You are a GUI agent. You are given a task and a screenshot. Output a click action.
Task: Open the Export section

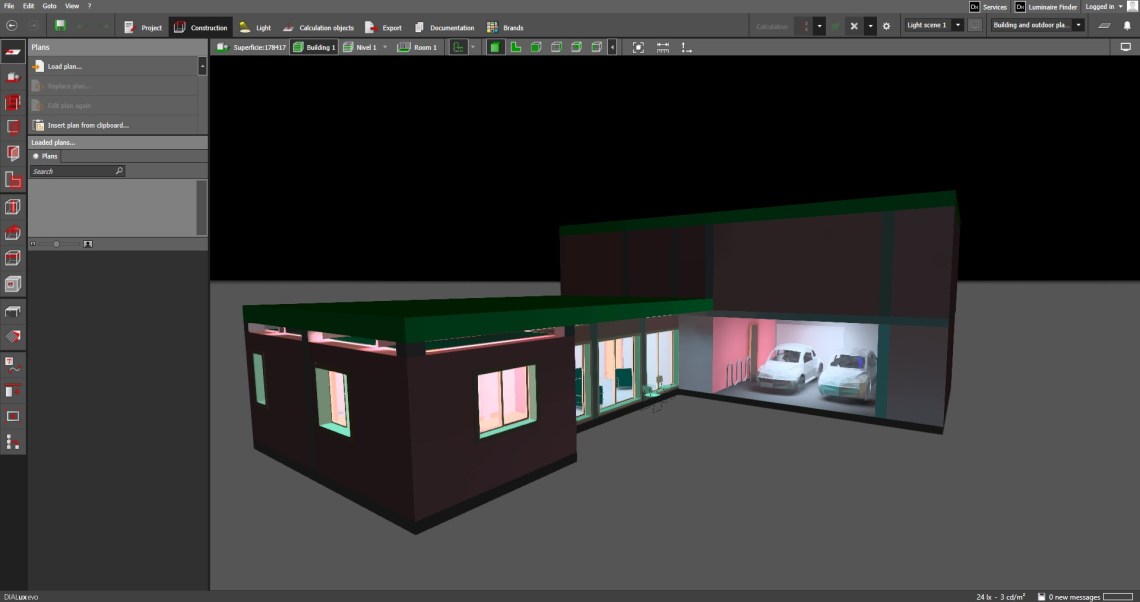pyautogui.click(x=382, y=27)
